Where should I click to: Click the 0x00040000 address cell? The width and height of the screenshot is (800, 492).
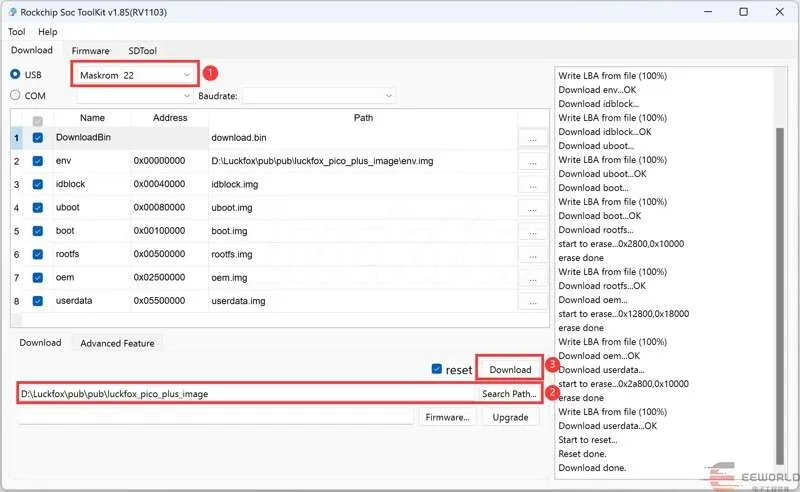pos(170,184)
